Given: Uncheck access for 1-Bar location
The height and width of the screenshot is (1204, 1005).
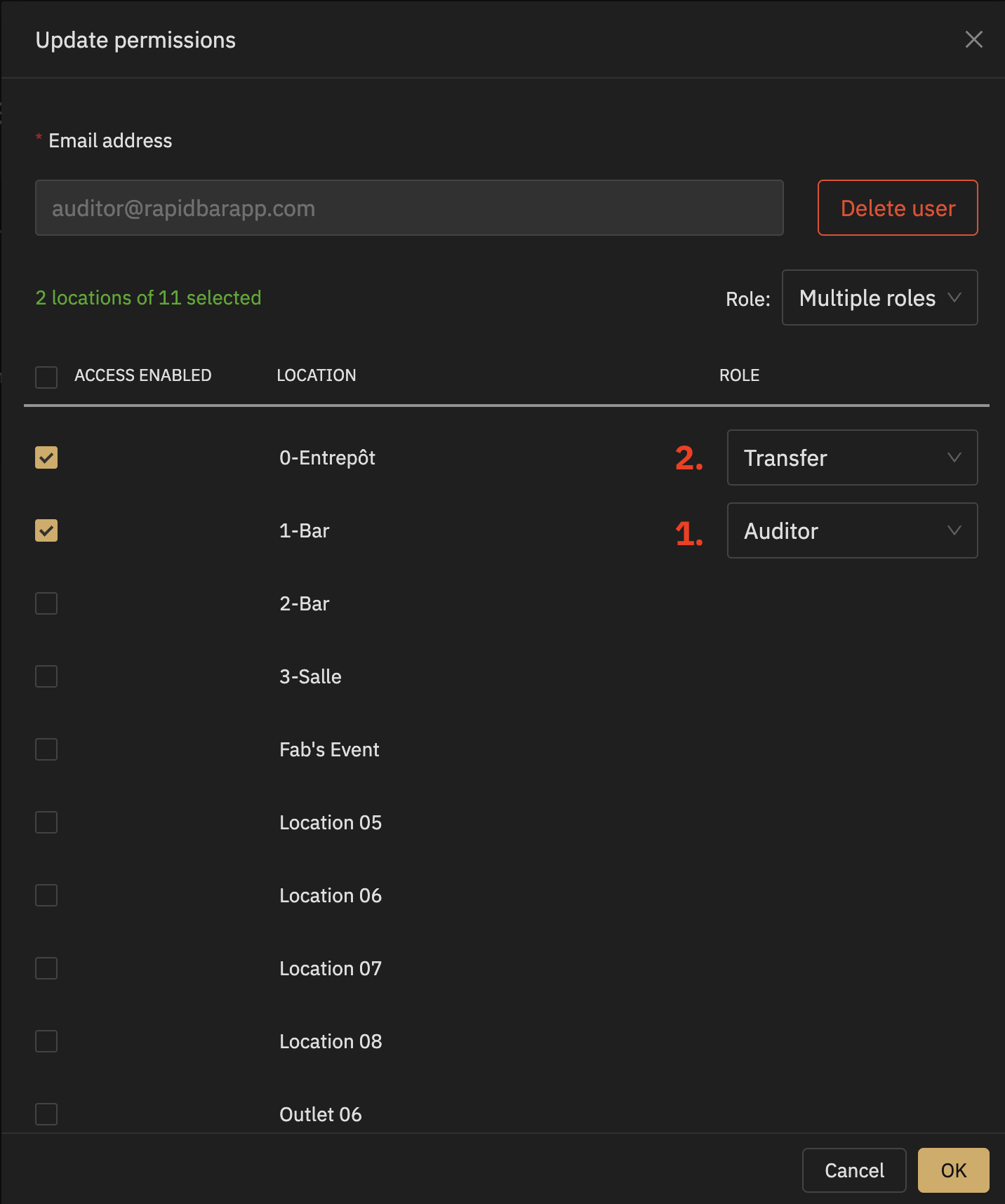Looking at the screenshot, I should tap(46, 530).
